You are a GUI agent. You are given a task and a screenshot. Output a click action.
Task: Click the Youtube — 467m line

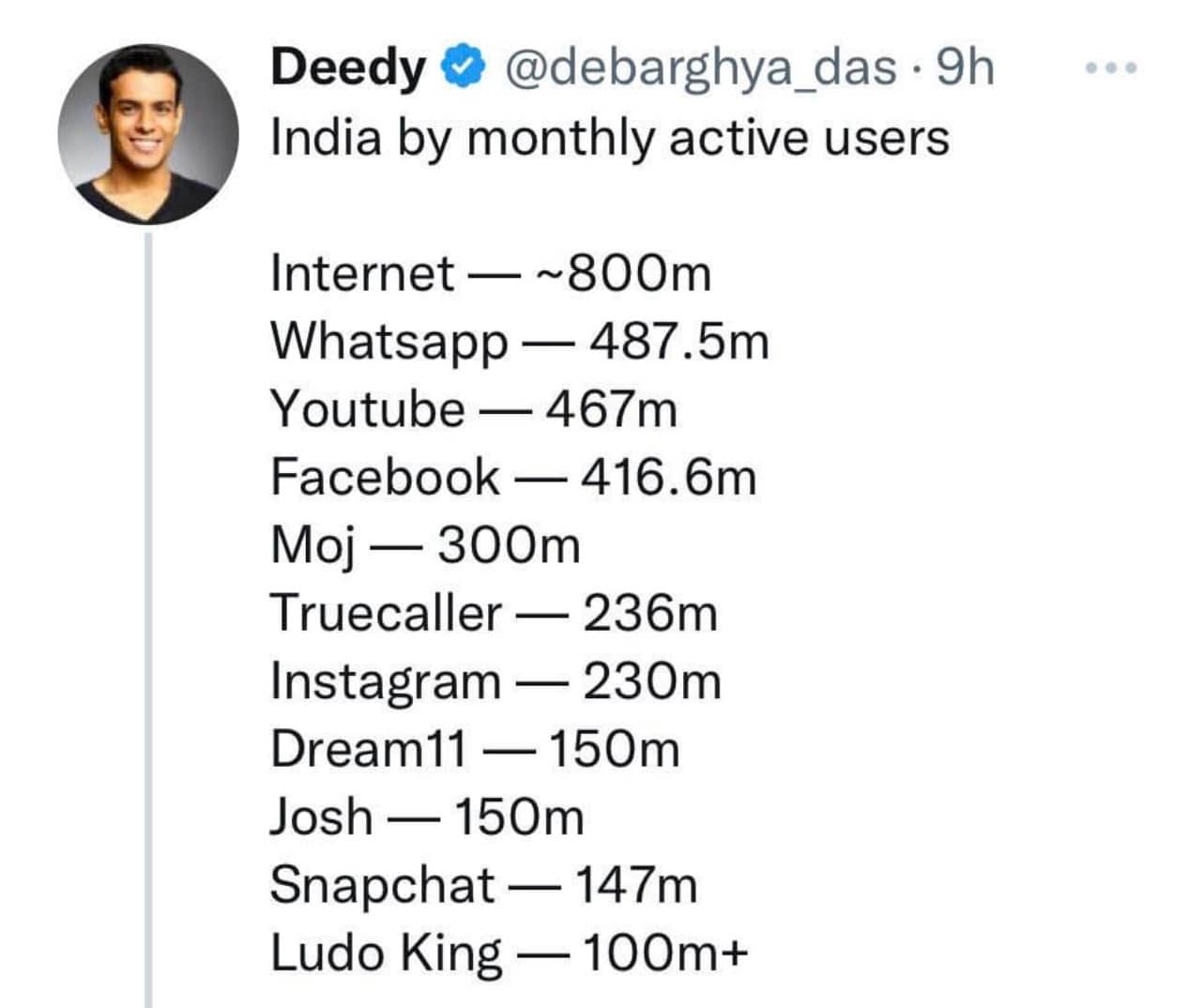(x=474, y=410)
